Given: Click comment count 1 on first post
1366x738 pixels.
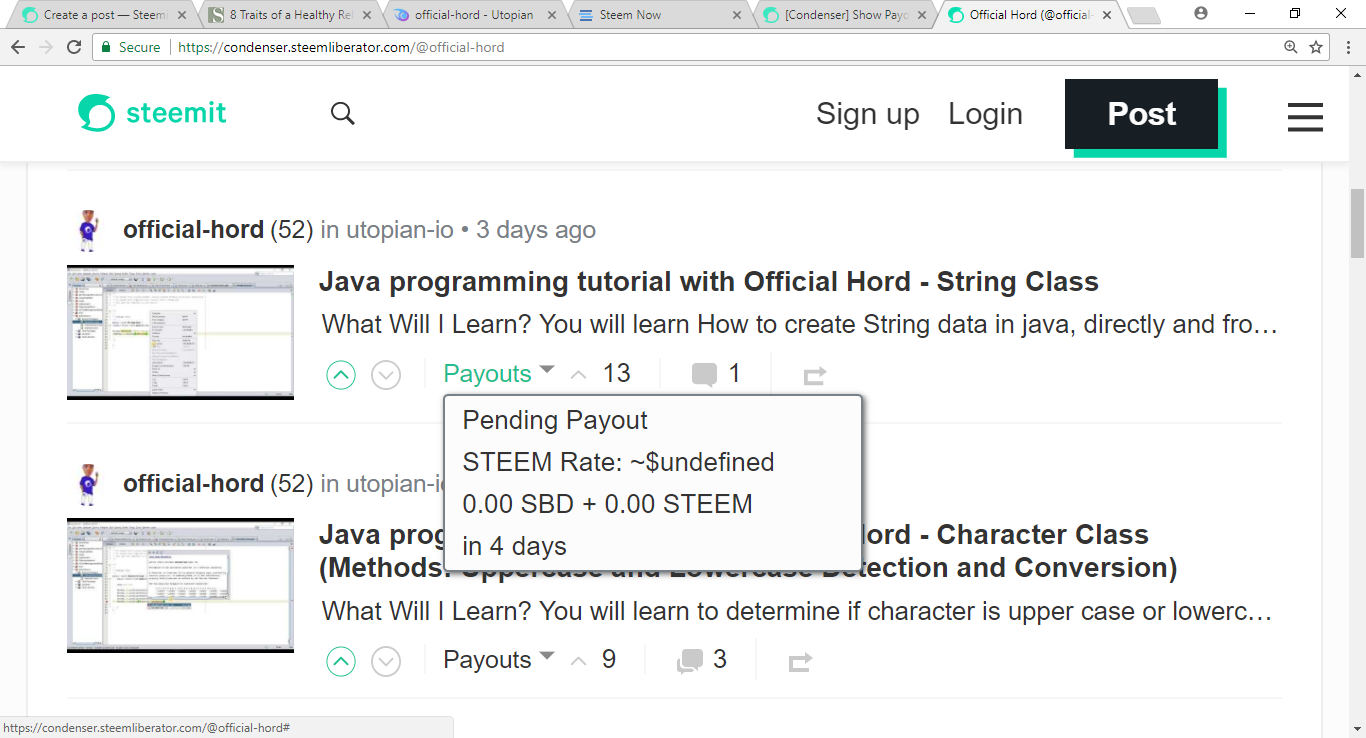Looking at the screenshot, I should (x=734, y=374).
